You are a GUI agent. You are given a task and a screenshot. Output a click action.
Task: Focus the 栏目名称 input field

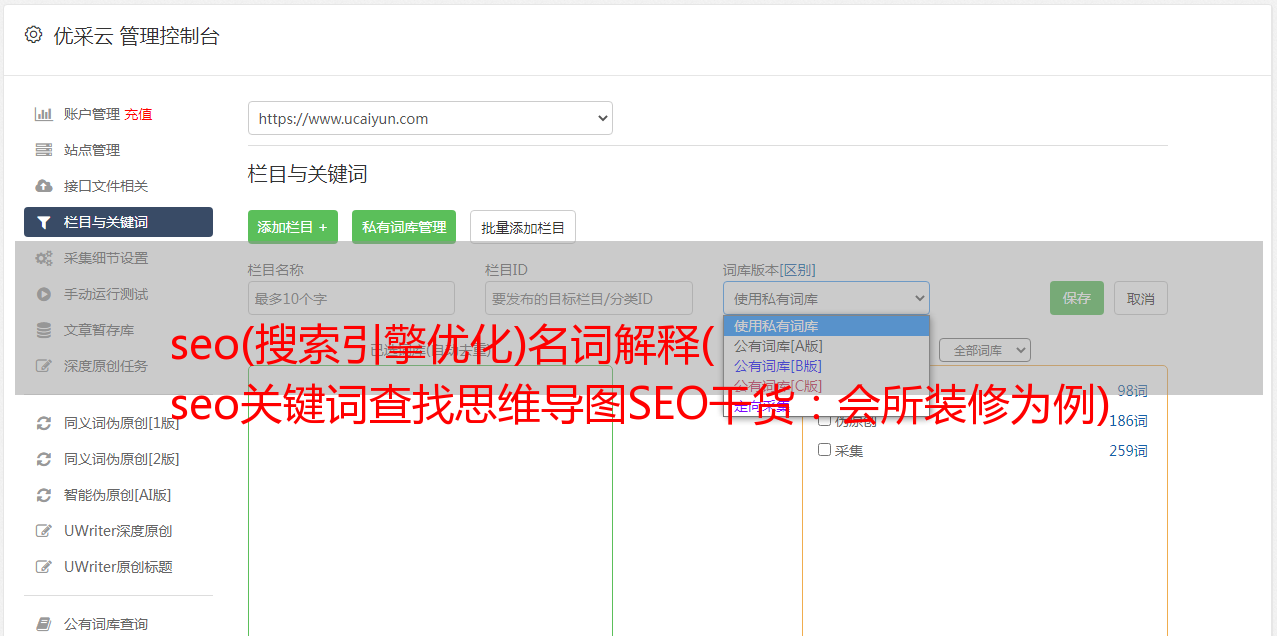click(x=351, y=298)
